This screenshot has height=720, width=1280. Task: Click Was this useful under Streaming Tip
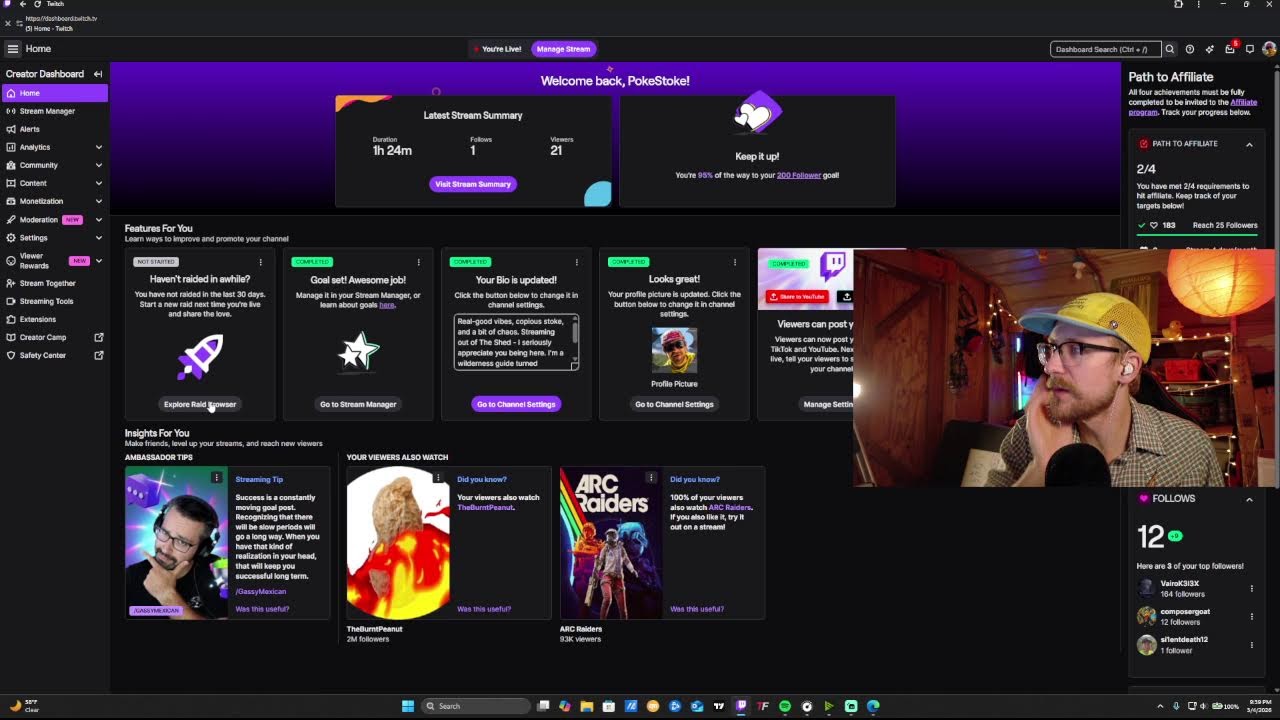262,608
